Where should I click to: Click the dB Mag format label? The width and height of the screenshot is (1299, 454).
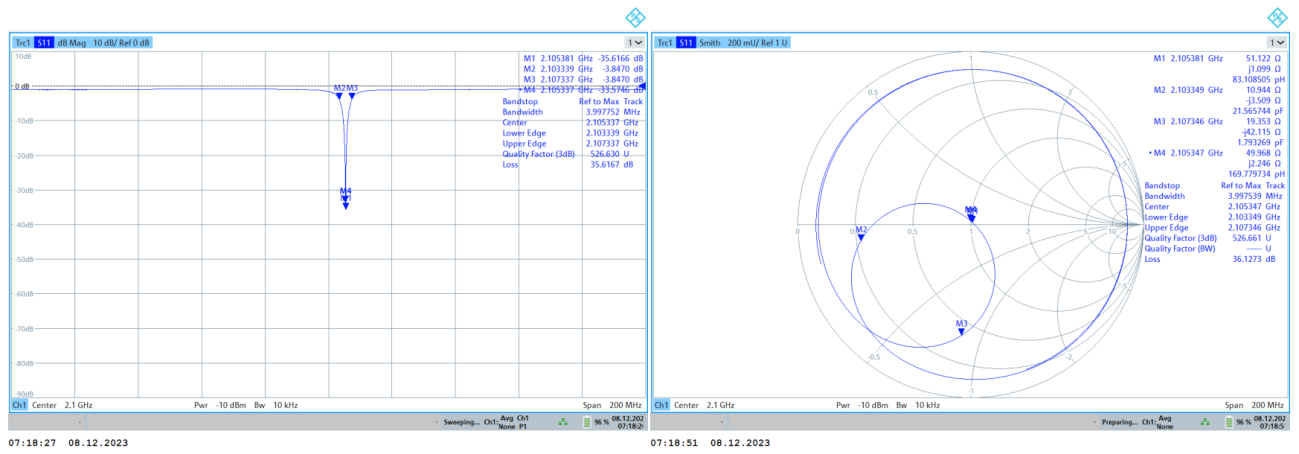(x=72, y=43)
